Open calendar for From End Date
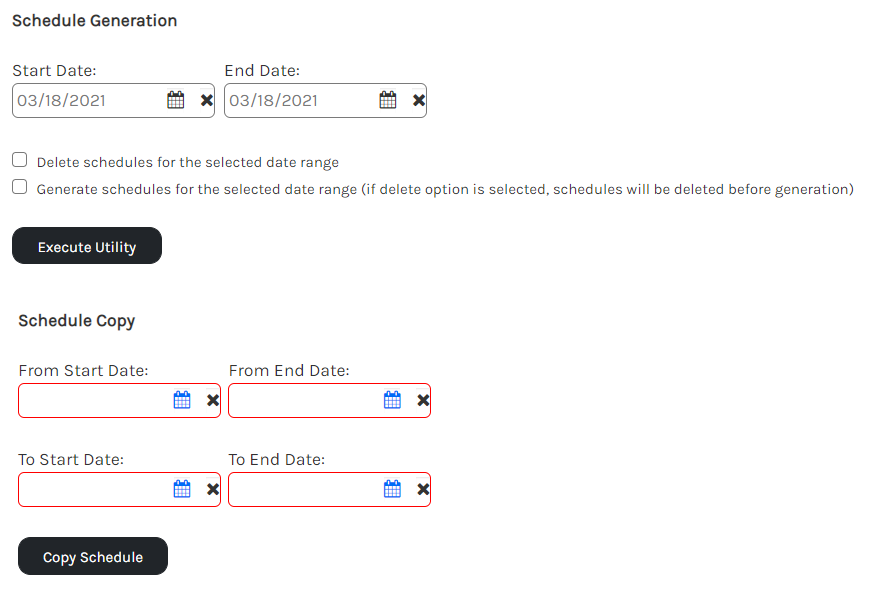Viewport: 877px width, 596px height. [393, 400]
